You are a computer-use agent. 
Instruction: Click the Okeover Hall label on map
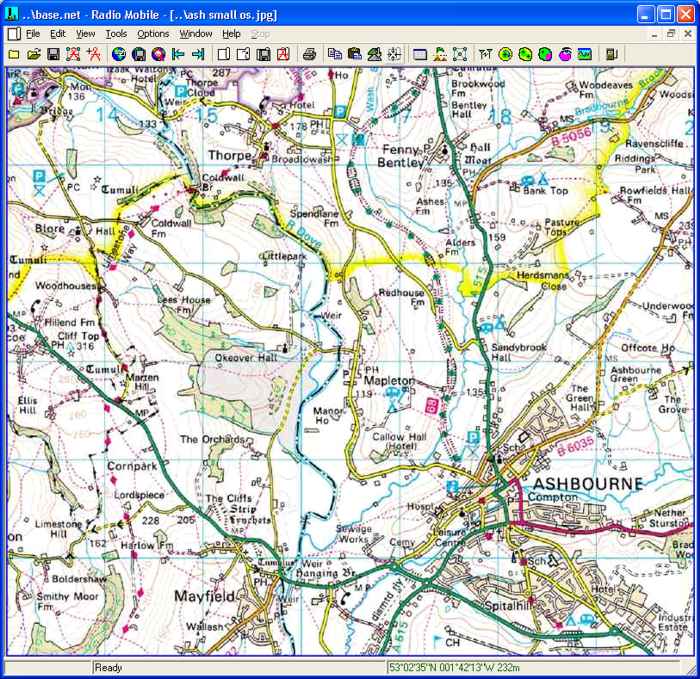(x=246, y=358)
